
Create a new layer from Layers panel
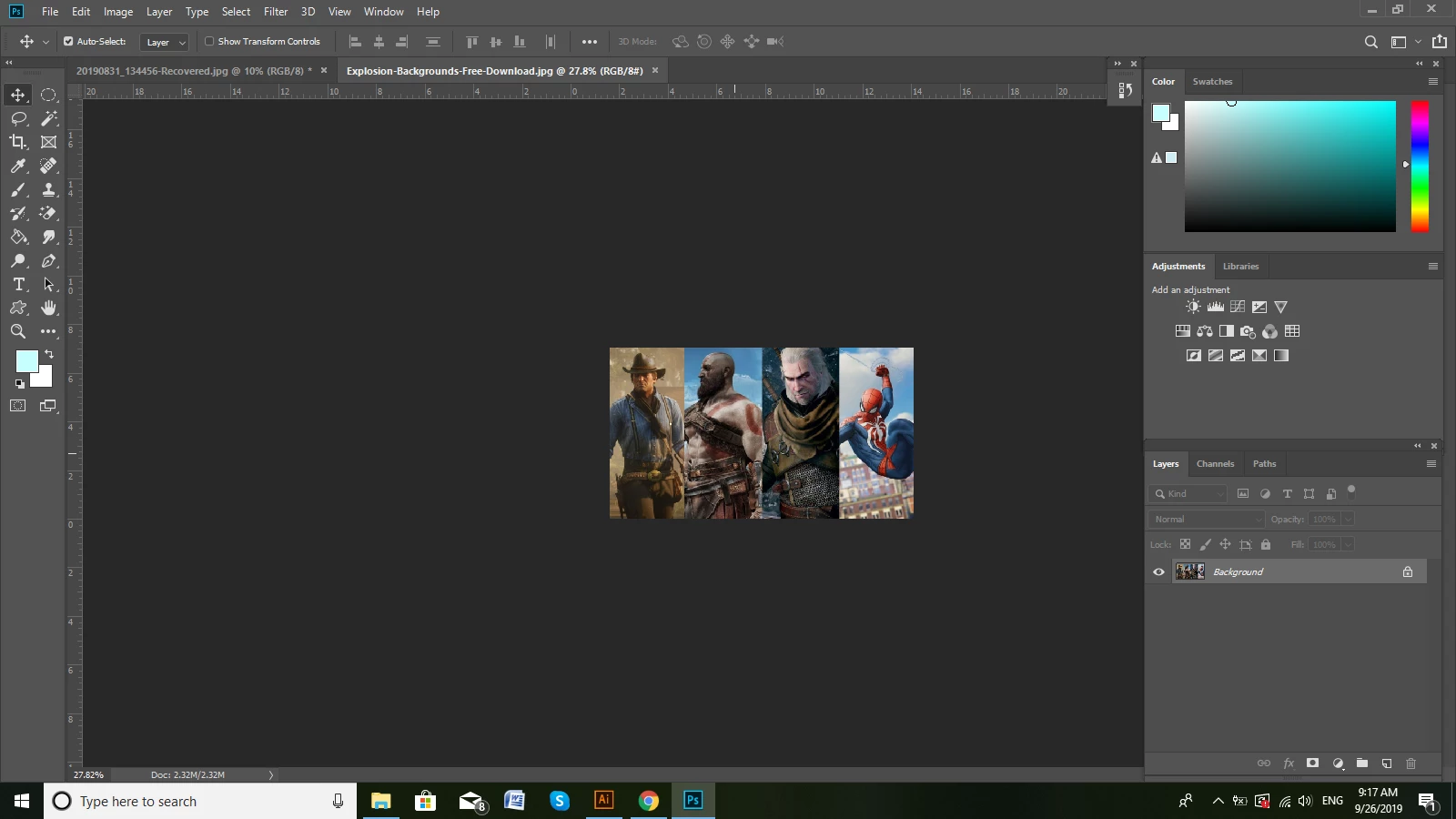pos(1386,763)
